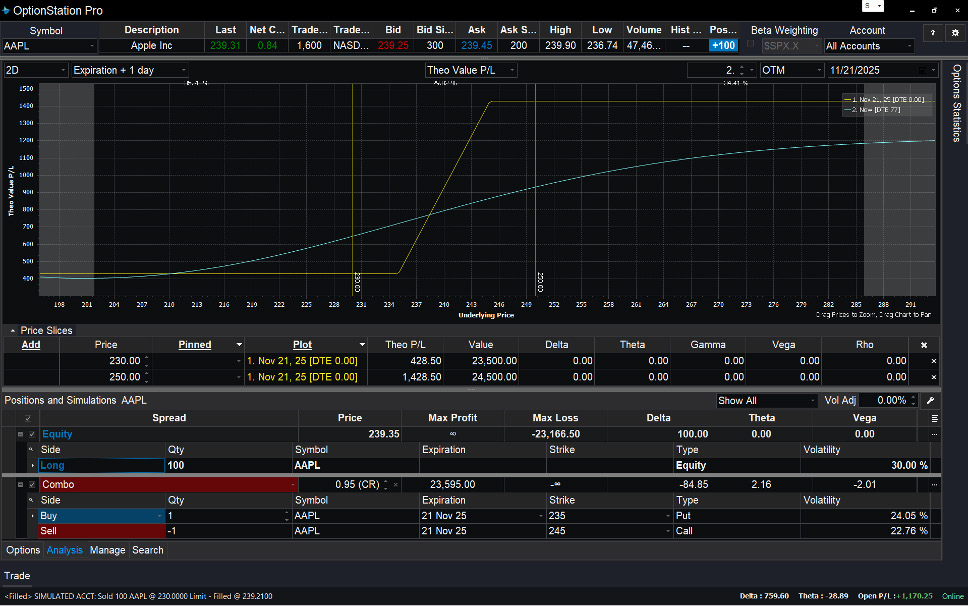Image resolution: width=968 pixels, height=606 pixels.
Task: Click the help question mark icon
Action: [x=932, y=33]
